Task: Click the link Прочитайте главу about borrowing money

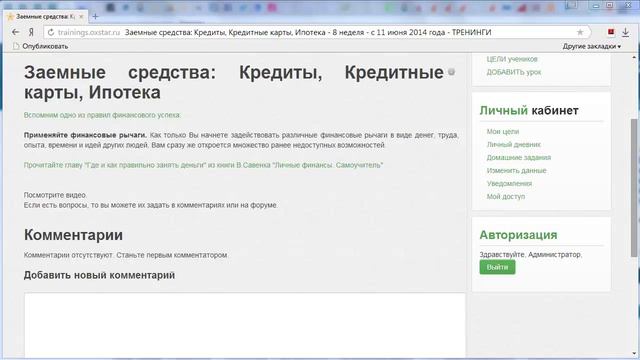Action: pos(203,165)
